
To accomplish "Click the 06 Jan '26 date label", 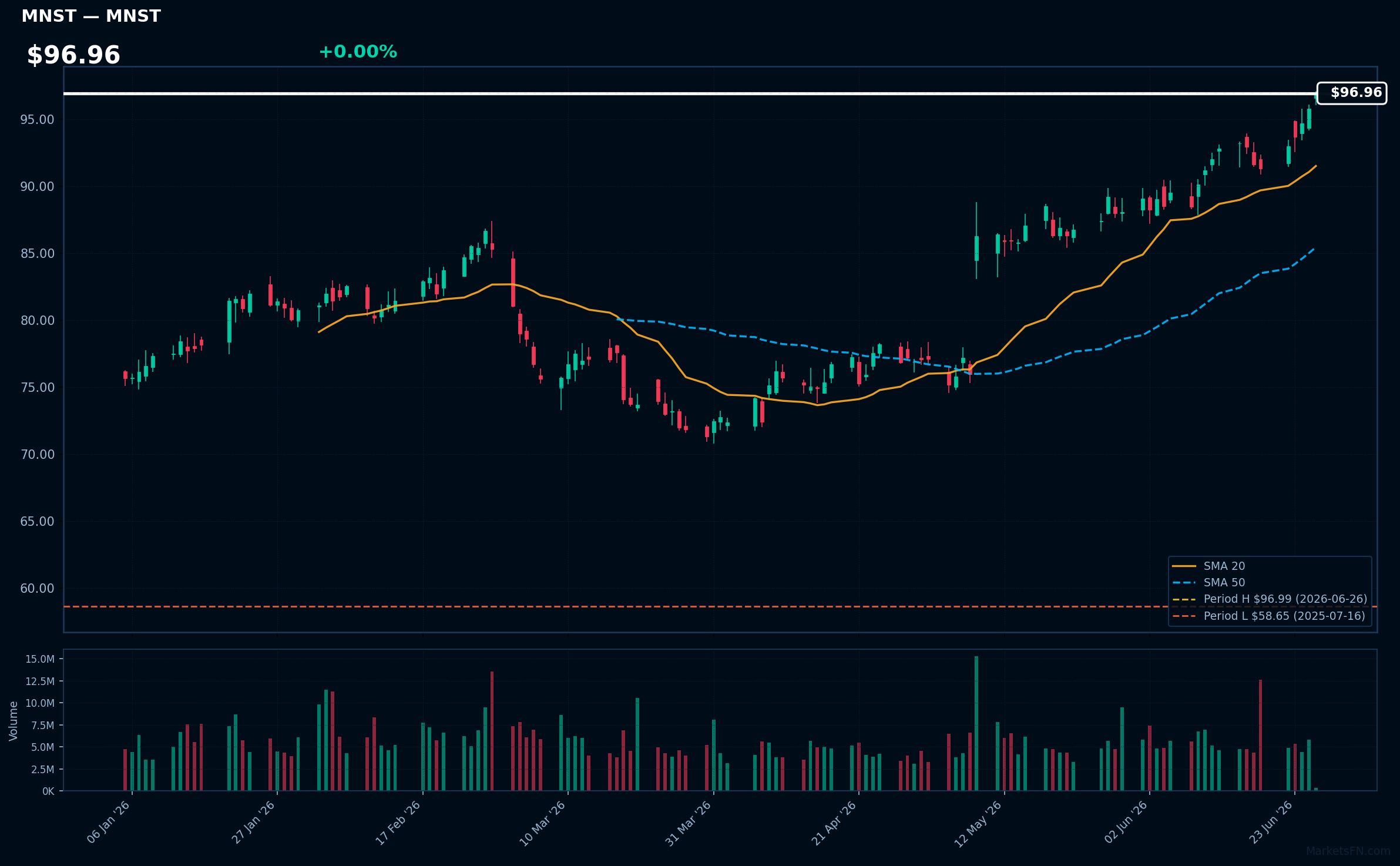I will click(109, 822).
